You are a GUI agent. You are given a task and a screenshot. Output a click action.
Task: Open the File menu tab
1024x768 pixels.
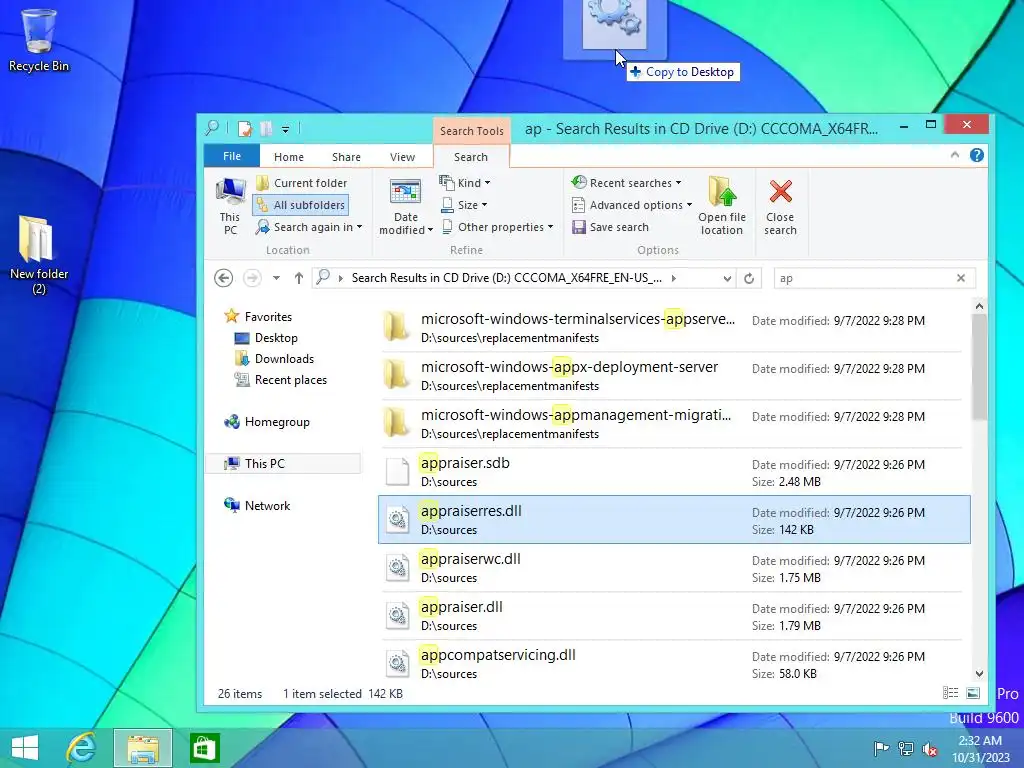point(232,156)
